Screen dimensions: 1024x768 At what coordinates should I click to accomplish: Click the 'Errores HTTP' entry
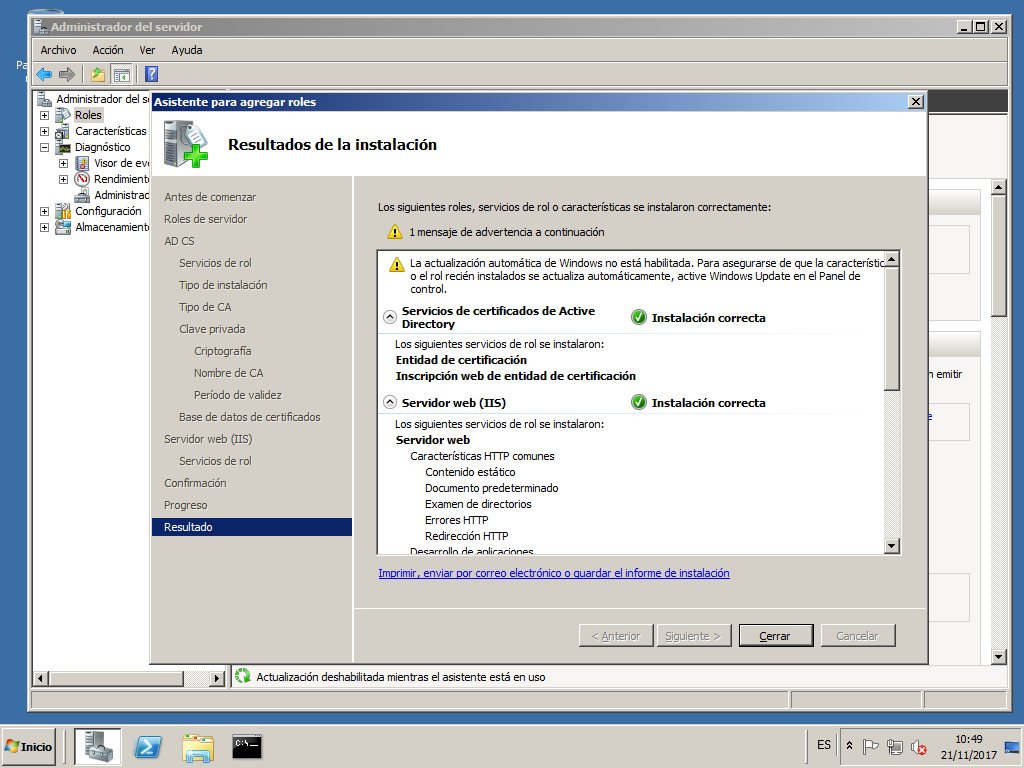[x=456, y=520]
